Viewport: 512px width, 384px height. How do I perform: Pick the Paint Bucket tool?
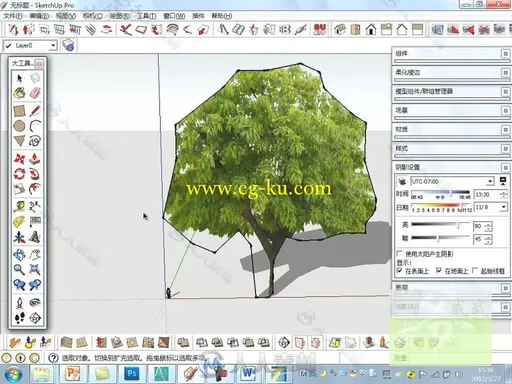click(x=19, y=93)
